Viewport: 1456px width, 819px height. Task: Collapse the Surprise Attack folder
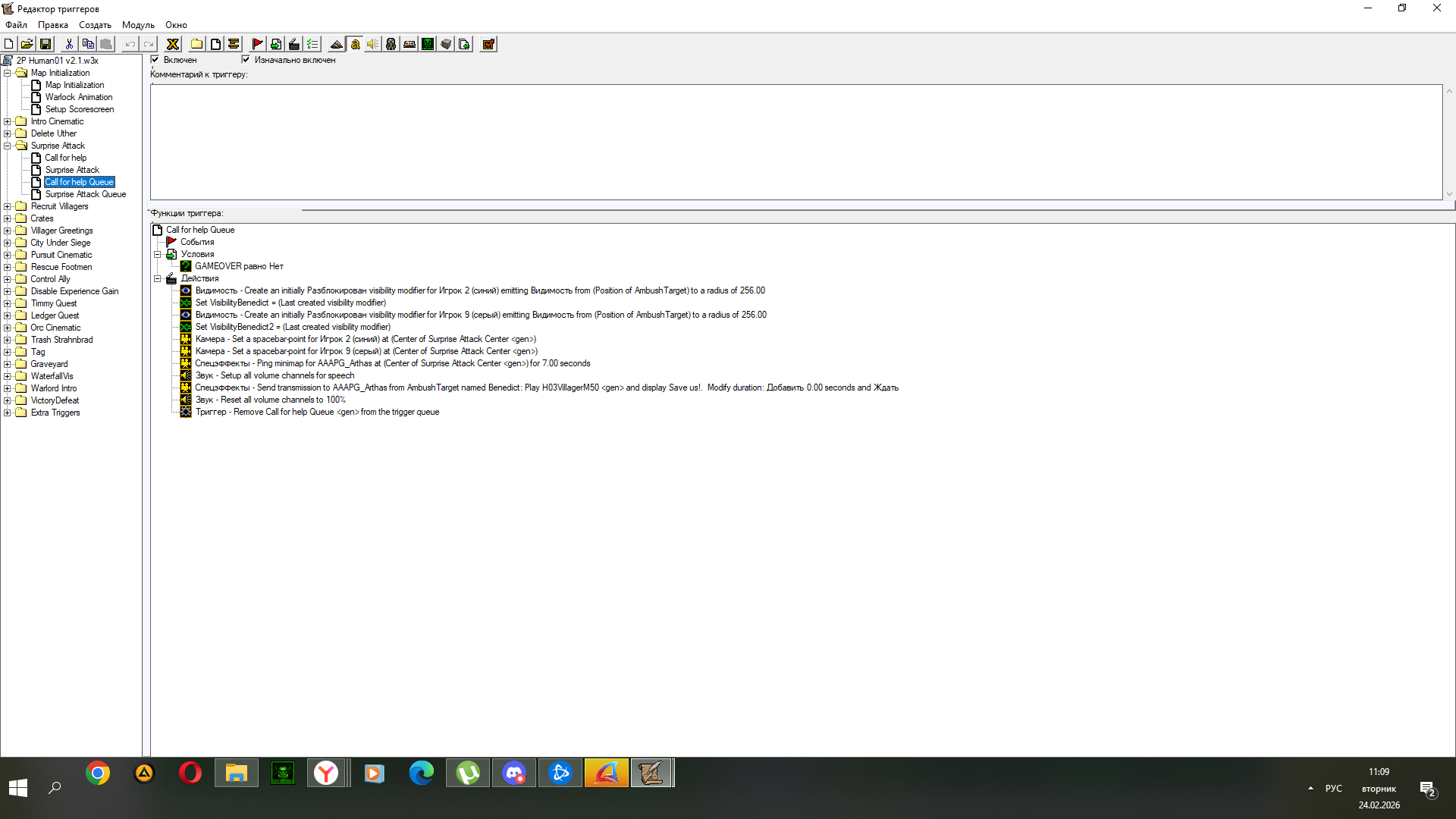pos(8,146)
